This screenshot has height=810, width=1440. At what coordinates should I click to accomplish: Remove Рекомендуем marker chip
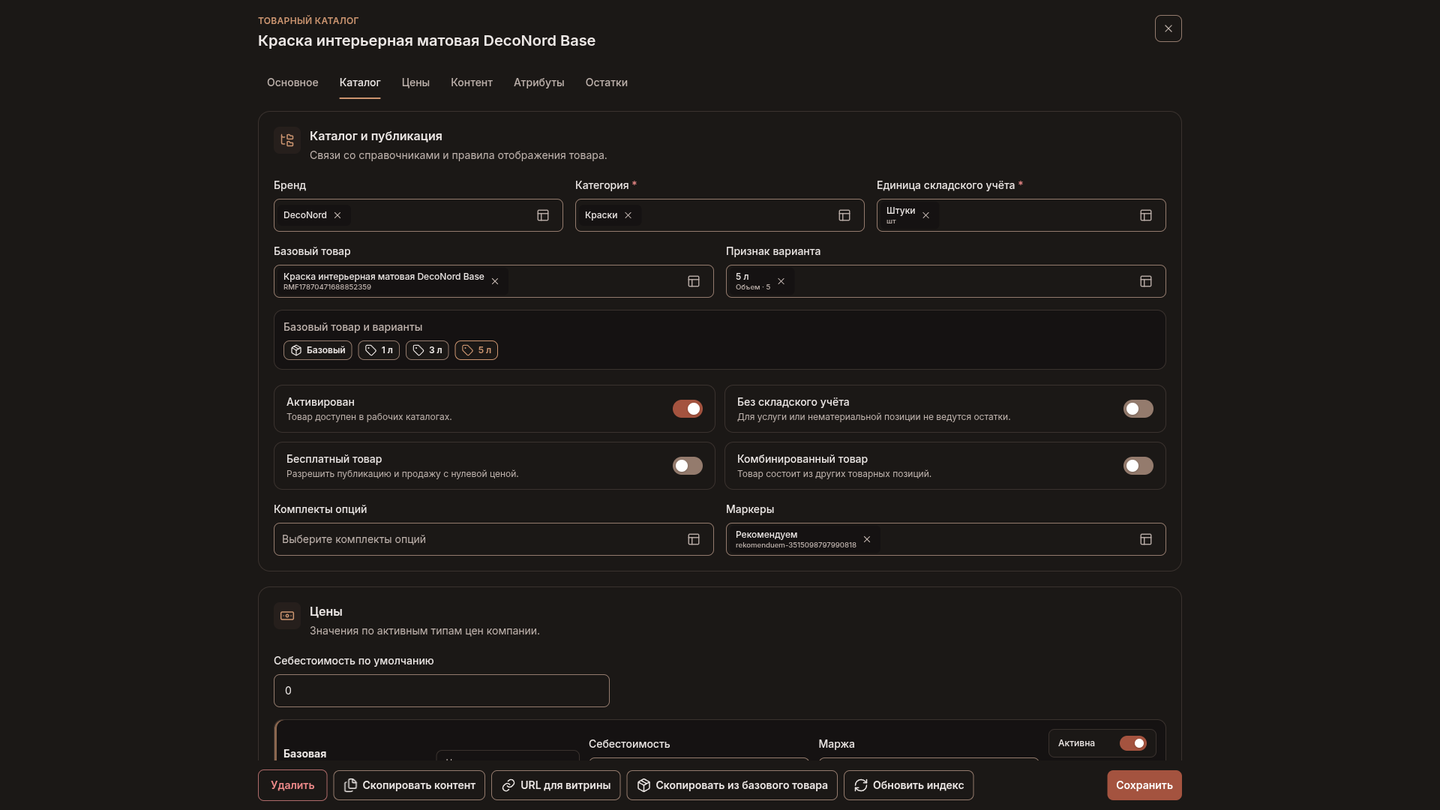(867, 539)
